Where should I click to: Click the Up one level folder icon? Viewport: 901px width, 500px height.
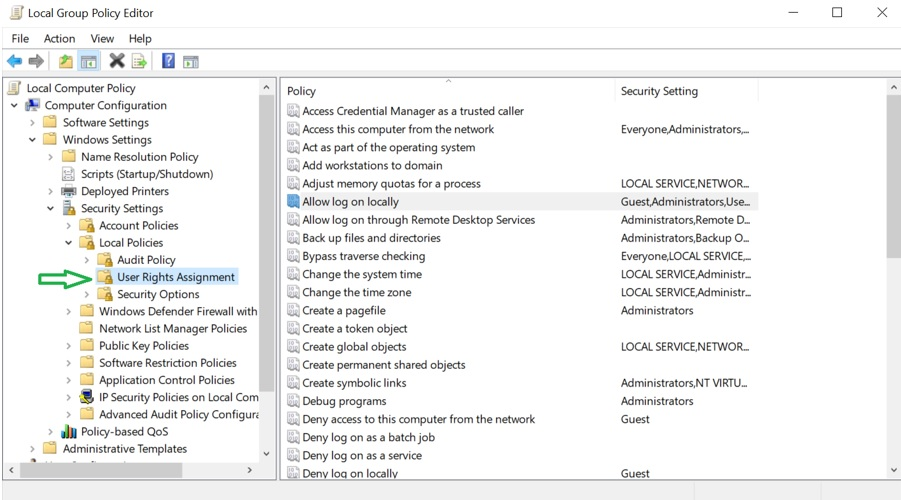pos(65,62)
